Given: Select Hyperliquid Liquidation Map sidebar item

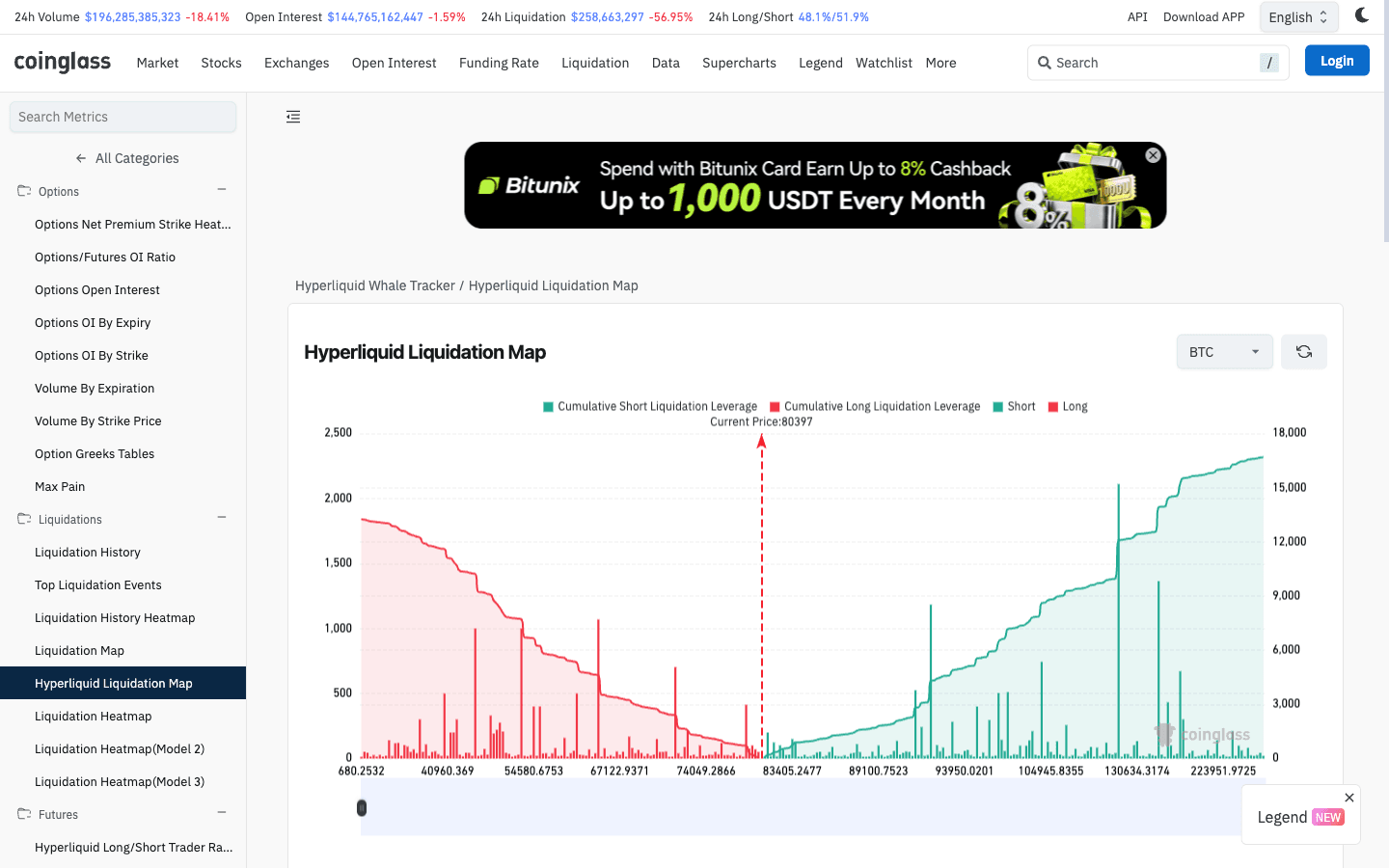Looking at the screenshot, I should pyautogui.click(x=123, y=683).
